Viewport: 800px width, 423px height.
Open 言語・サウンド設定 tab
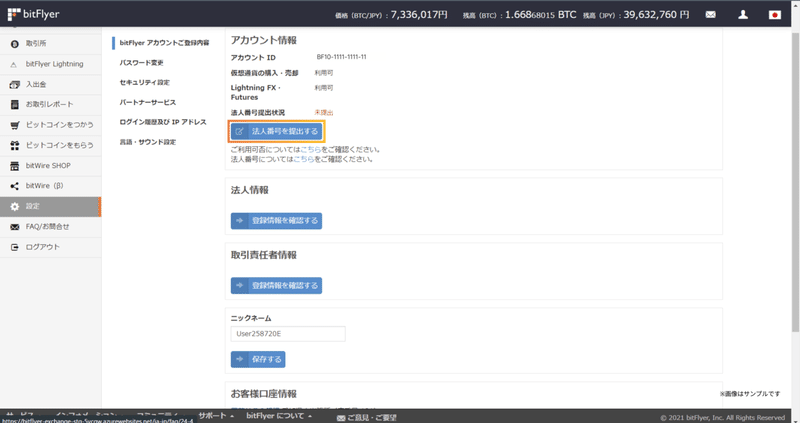coord(147,142)
